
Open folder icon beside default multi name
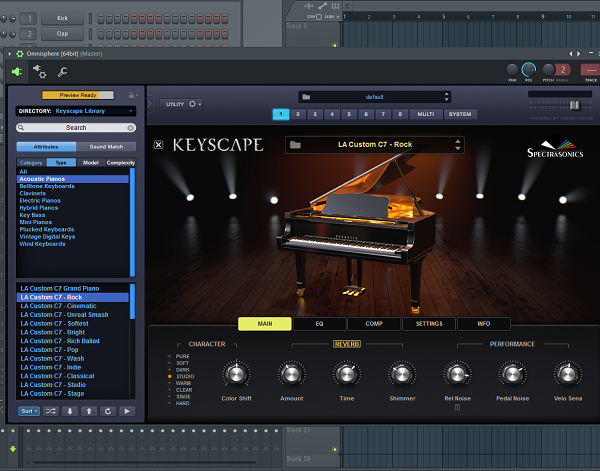(306, 97)
